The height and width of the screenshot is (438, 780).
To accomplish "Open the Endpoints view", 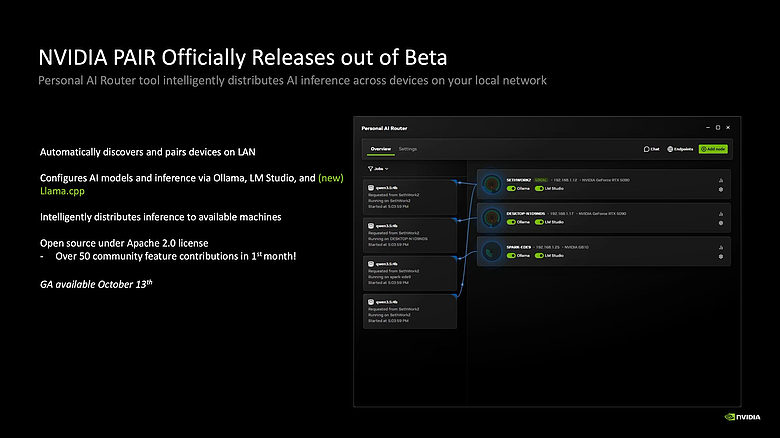I will click(680, 149).
